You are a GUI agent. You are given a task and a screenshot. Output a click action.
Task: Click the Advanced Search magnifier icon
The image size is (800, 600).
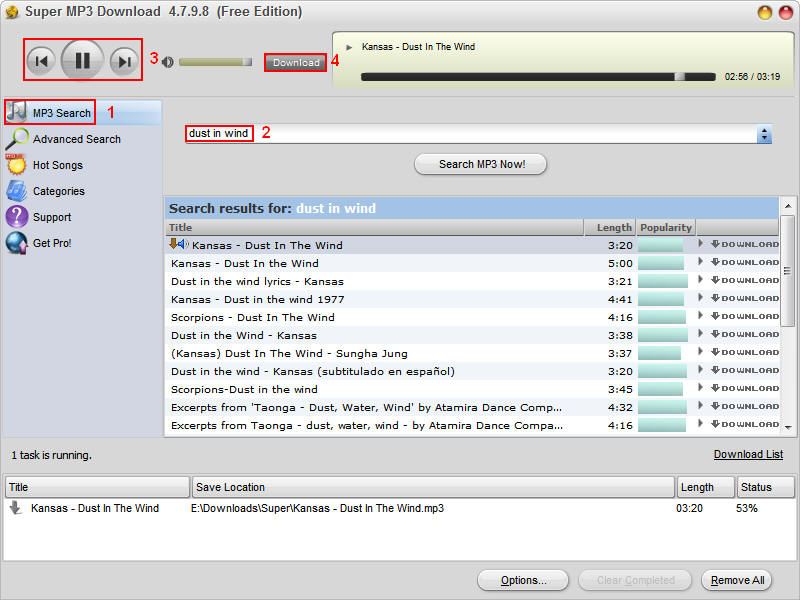tap(17, 138)
